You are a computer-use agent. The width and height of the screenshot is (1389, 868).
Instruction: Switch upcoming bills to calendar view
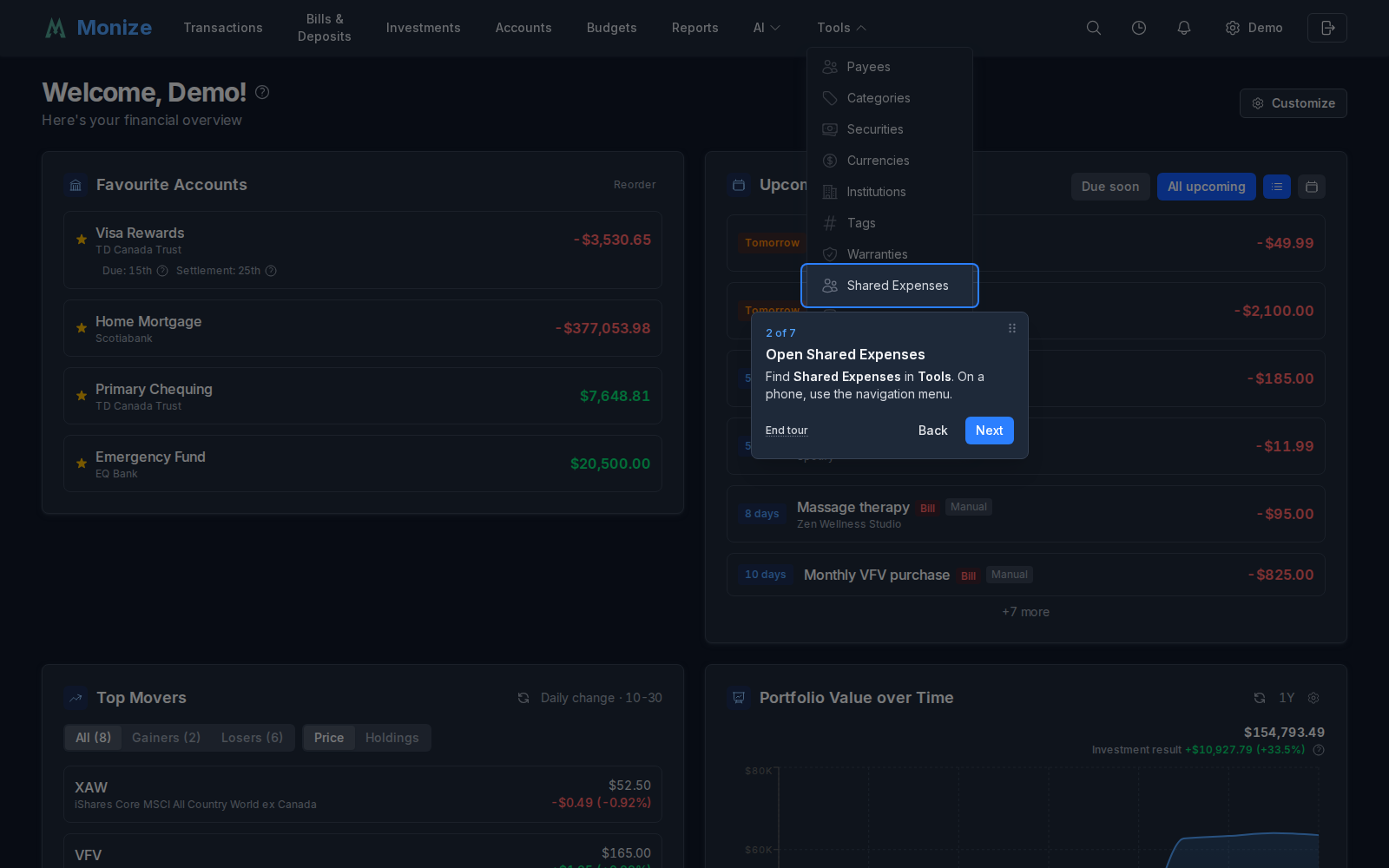pos(1312,187)
